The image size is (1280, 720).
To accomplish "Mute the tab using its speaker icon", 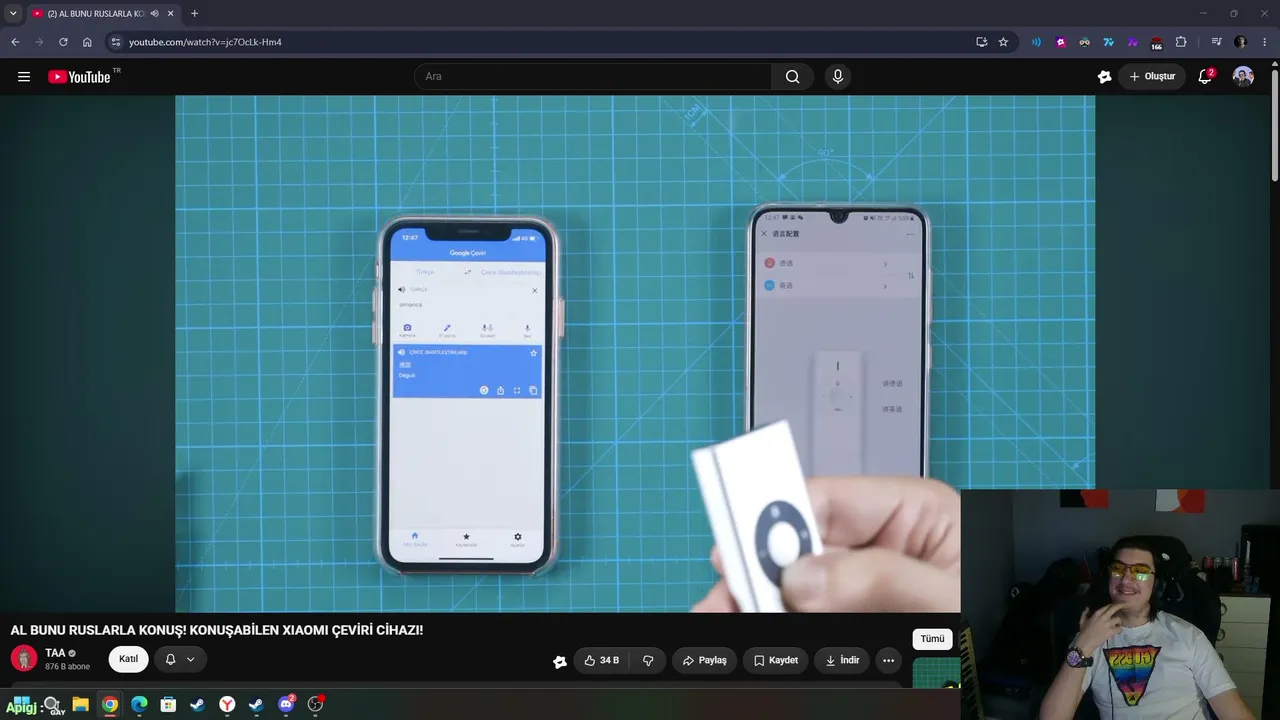I will tap(155, 14).
